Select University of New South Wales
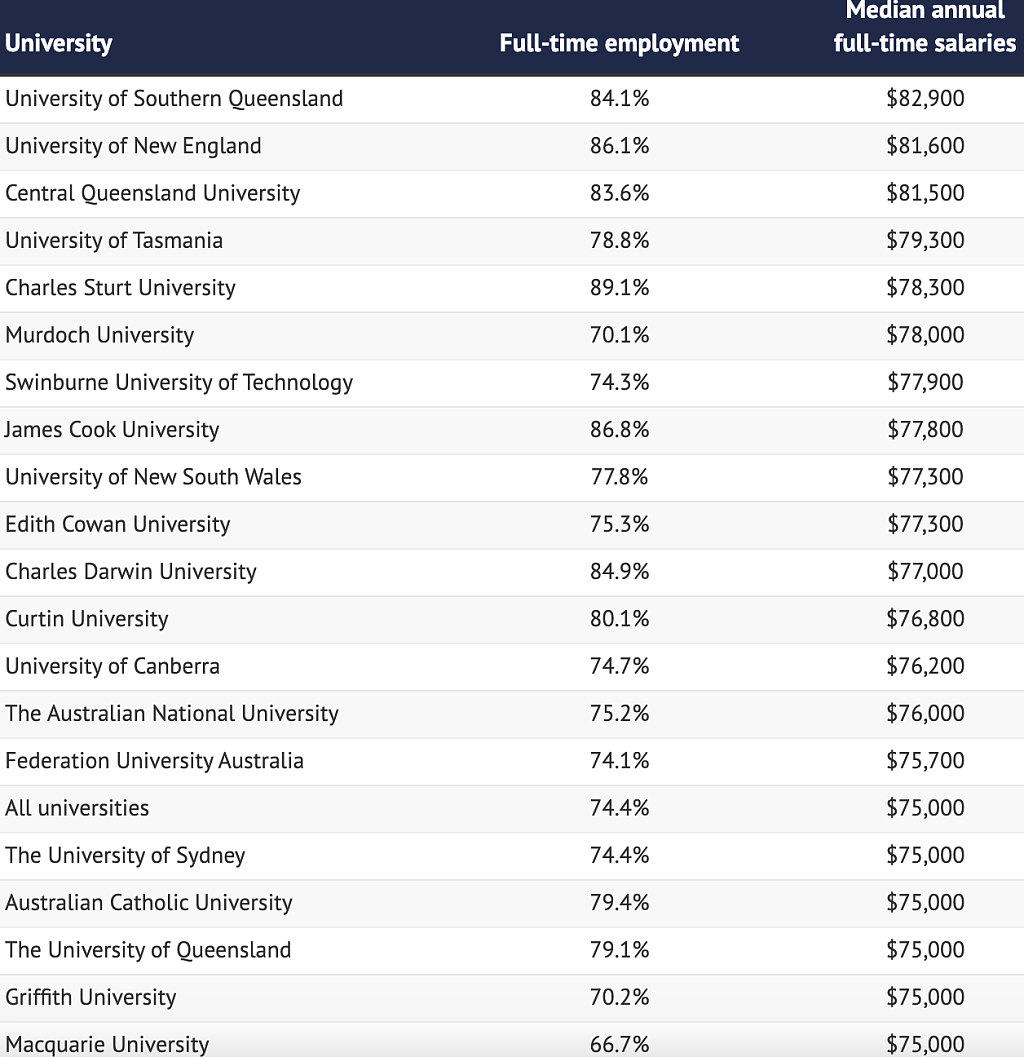The image size is (1024, 1057). 153,477
